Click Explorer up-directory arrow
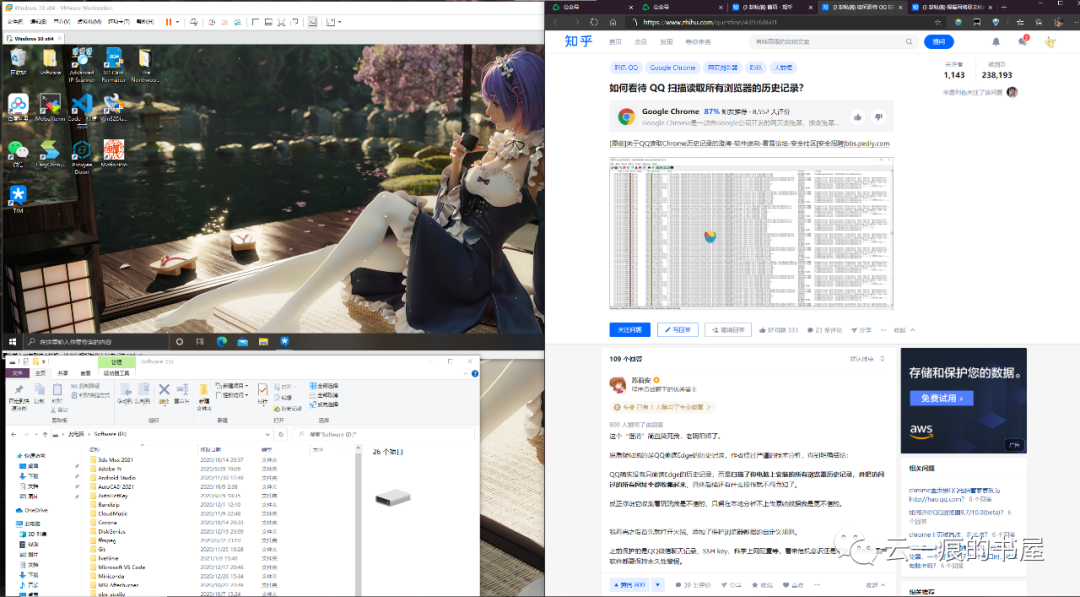 click(45, 434)
